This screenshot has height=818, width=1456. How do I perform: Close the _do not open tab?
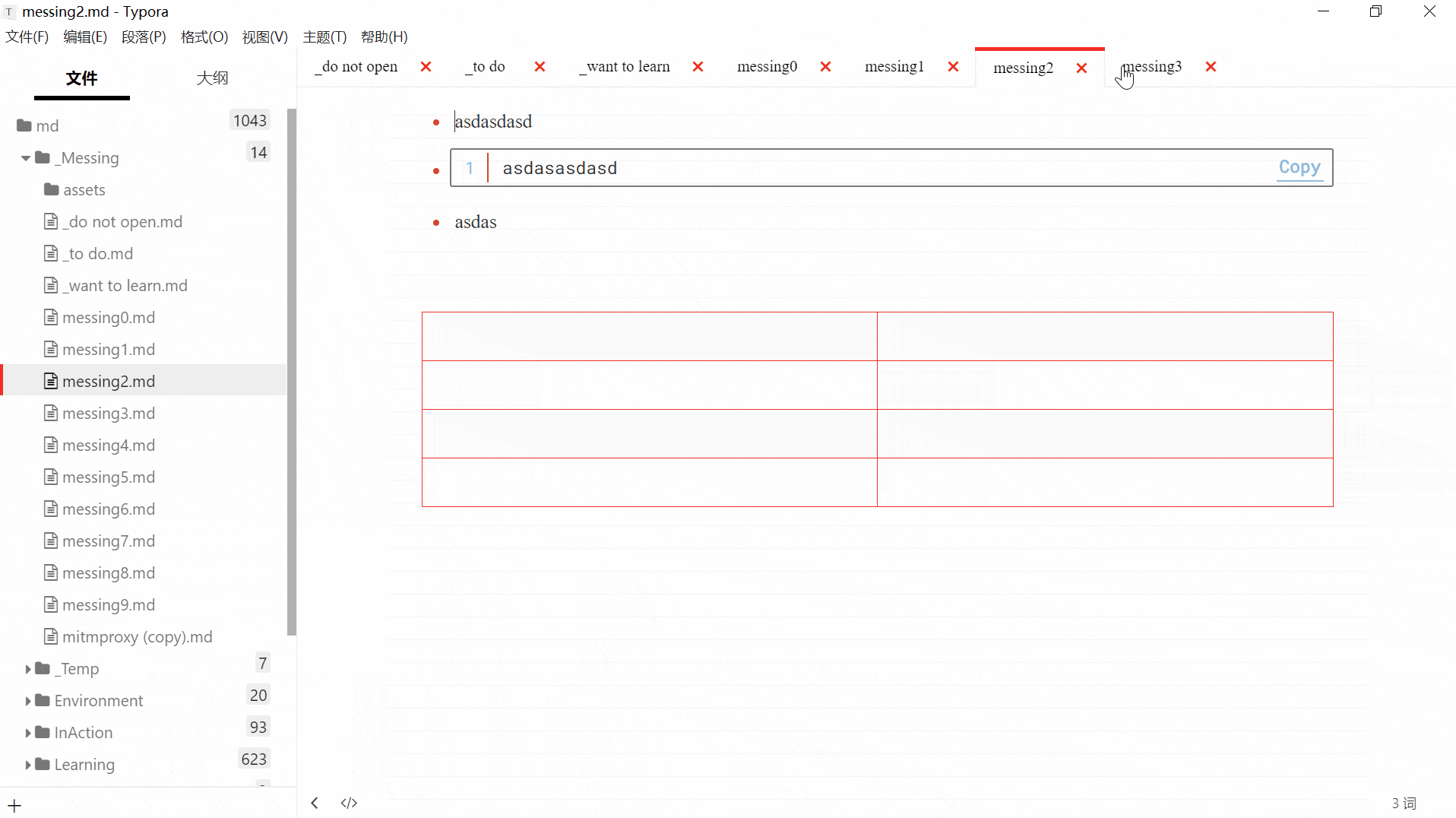coord(426,66)
